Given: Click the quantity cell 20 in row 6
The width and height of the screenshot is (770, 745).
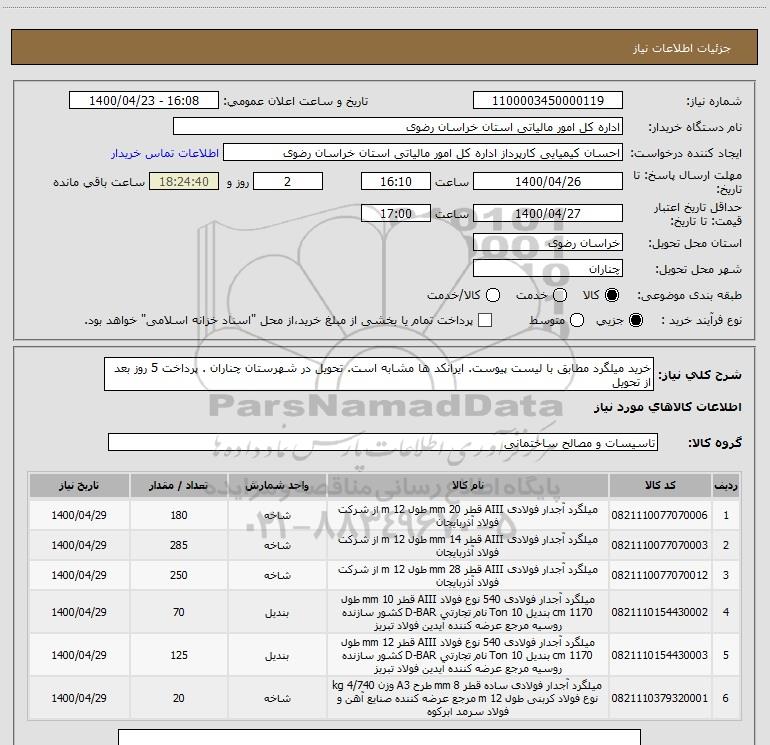Looking at the screenshot, I should point(179,698).
